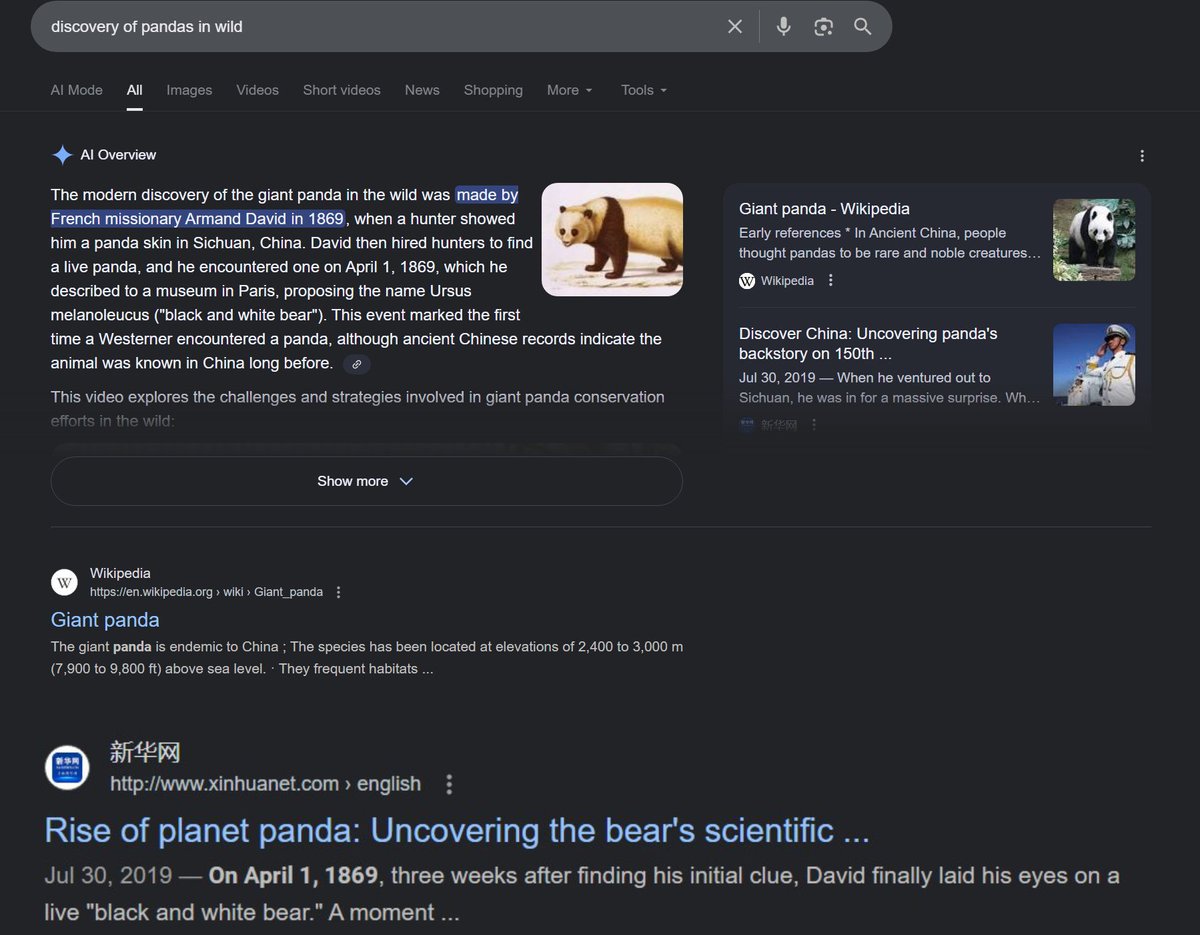The image size is (1200, 935).
Task: Click 'Wikipedia' site name above Giant panda result
Action: (120, 574)
